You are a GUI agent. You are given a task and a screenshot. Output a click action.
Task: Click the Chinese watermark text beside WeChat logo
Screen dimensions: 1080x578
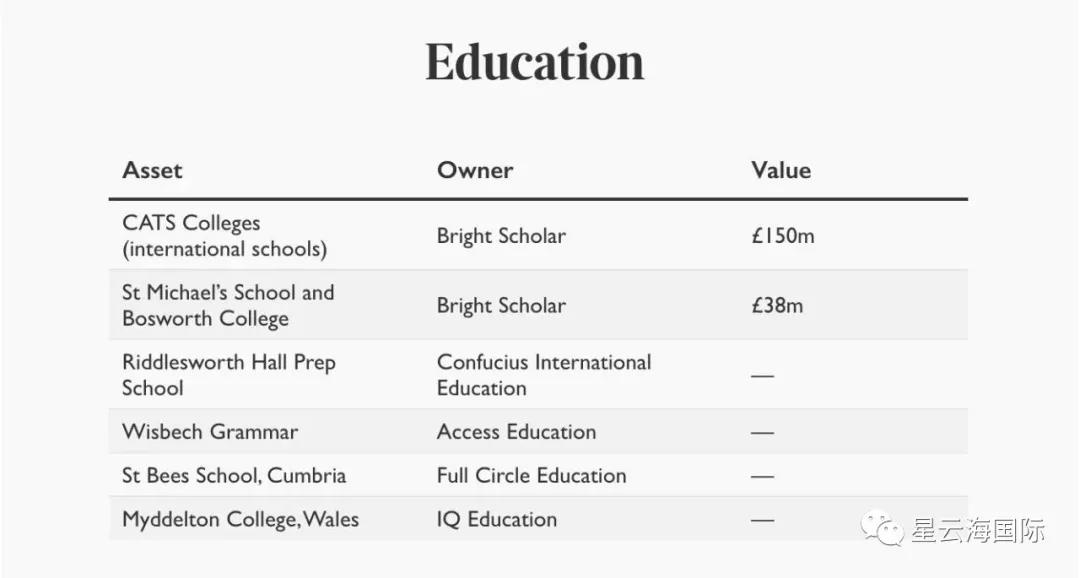coord(977,530)
